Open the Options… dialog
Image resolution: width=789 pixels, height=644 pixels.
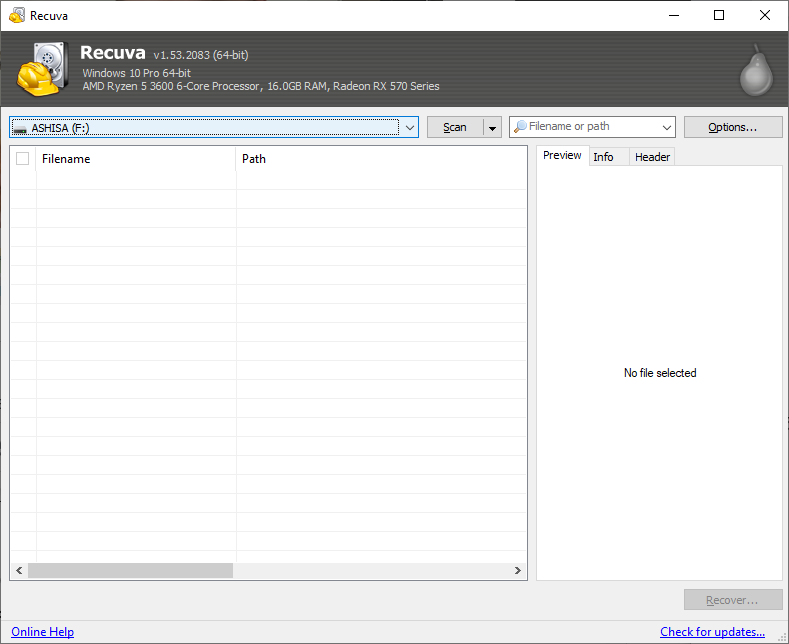733,127
